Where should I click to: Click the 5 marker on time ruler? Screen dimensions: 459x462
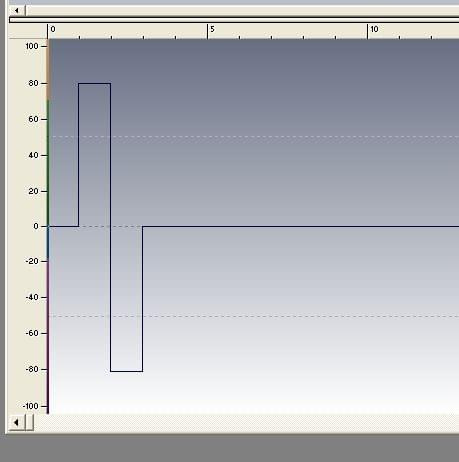(212, 29)
